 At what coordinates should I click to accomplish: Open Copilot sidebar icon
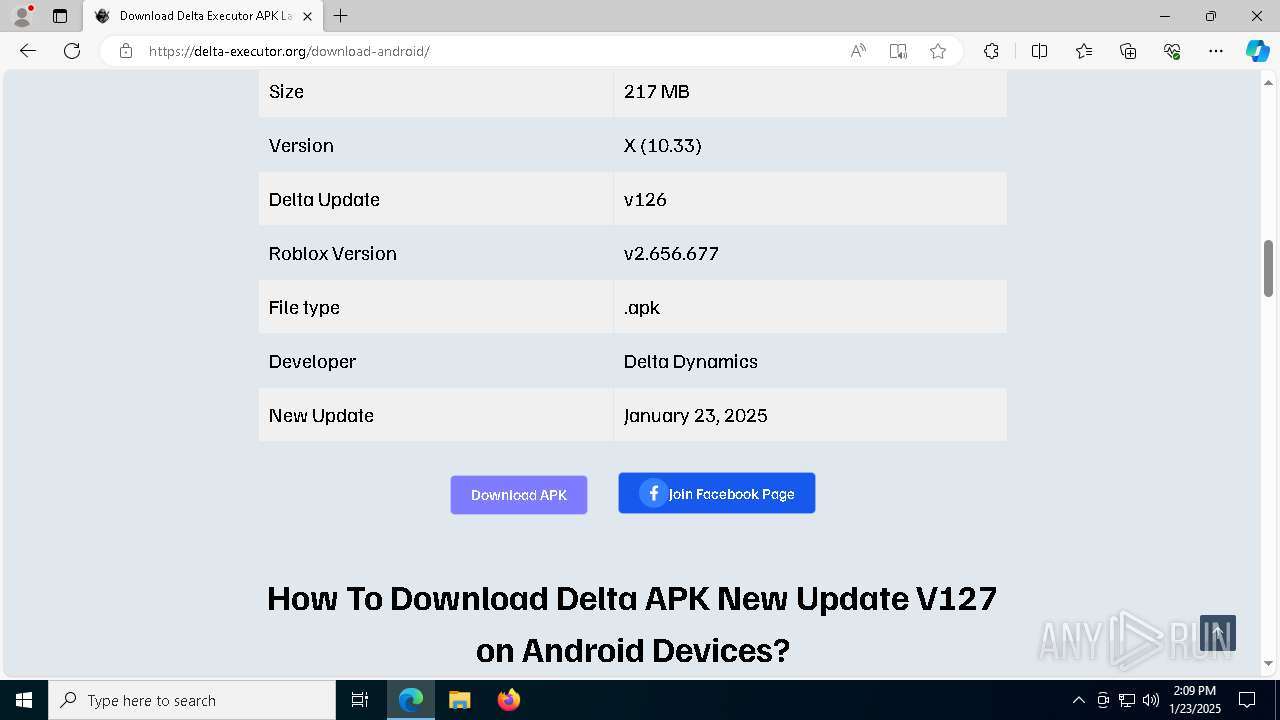point(1257,51)
